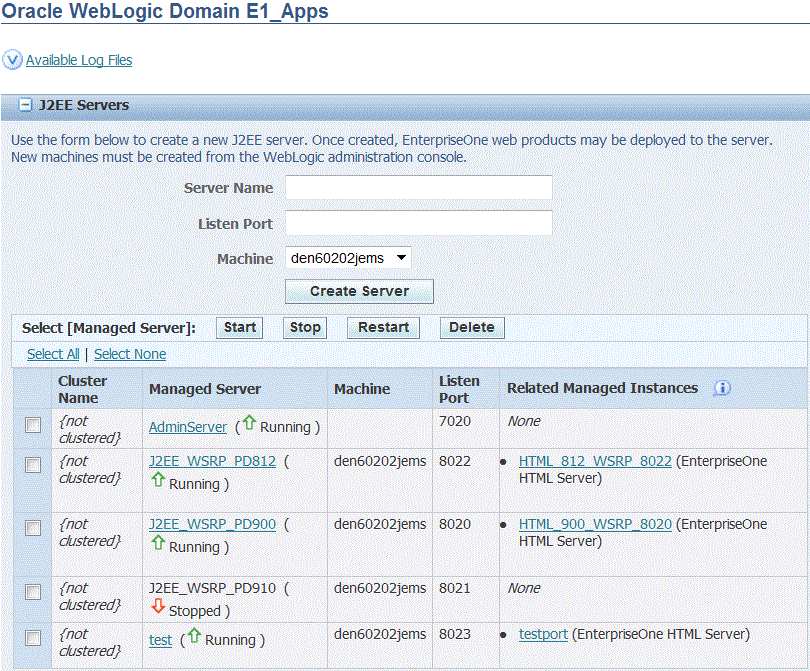810x671 pixels.
Task: Click into the Server Name field
Action: point(419,188)
